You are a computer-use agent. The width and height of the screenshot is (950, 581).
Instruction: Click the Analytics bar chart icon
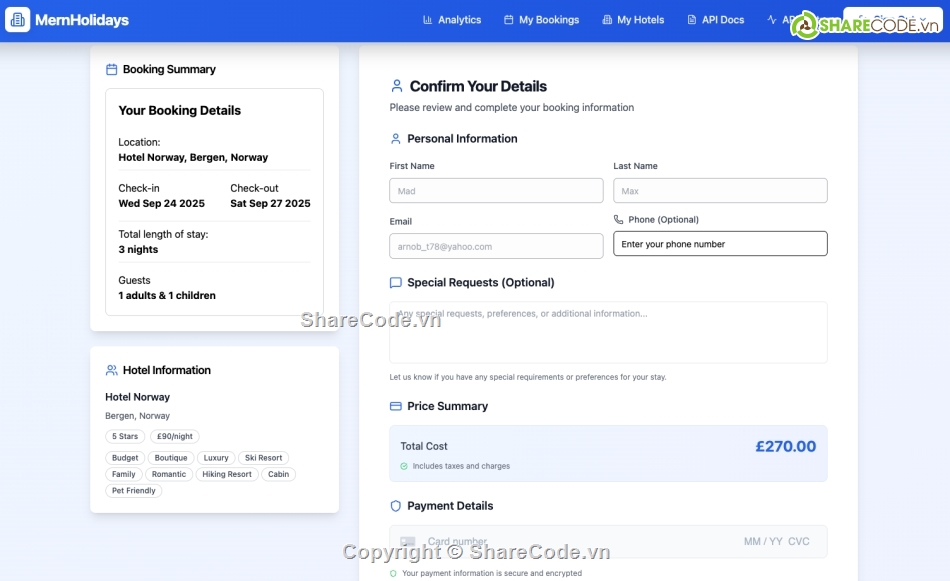428,20
